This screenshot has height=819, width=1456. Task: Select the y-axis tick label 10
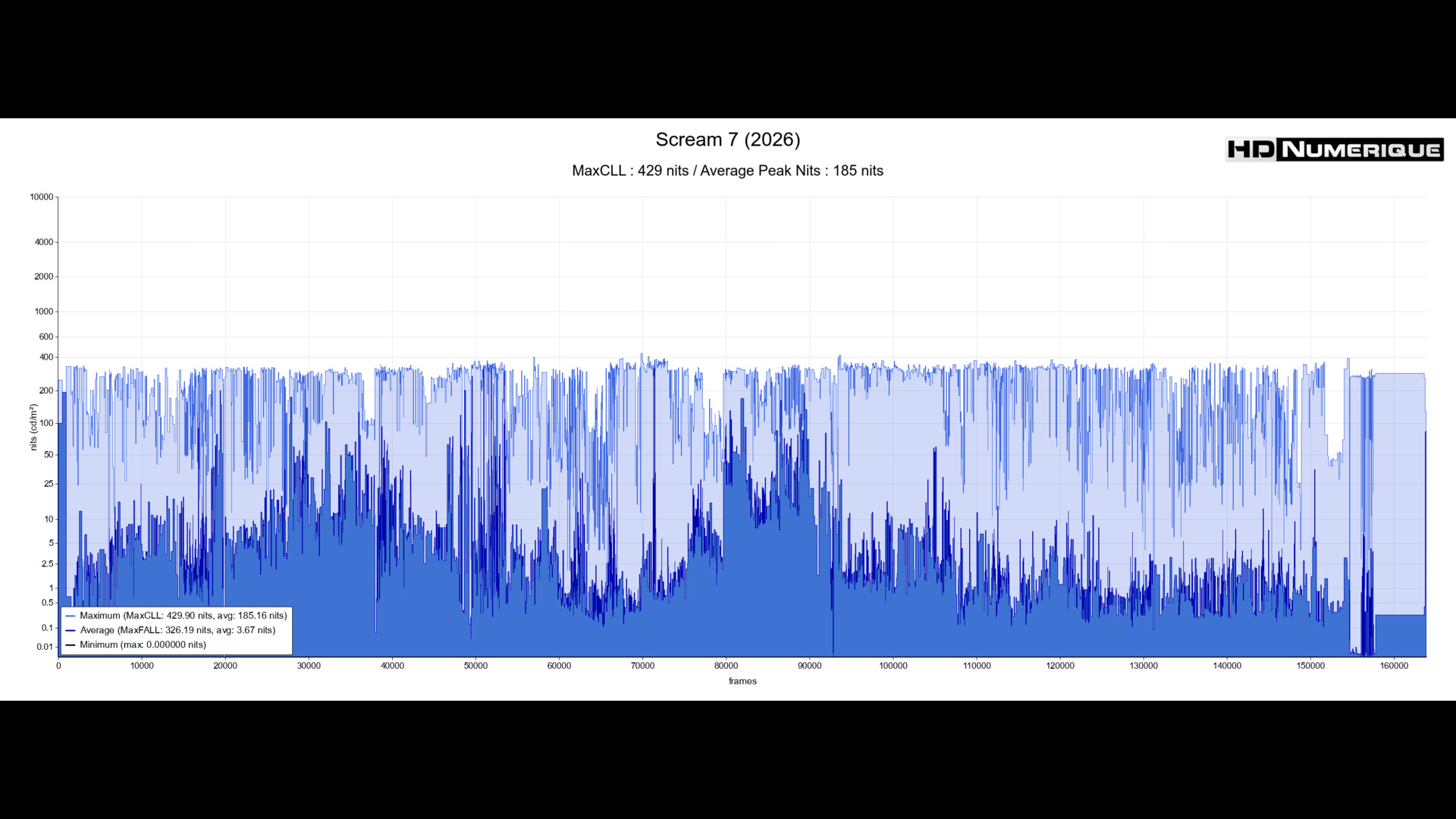click(49, 519)
